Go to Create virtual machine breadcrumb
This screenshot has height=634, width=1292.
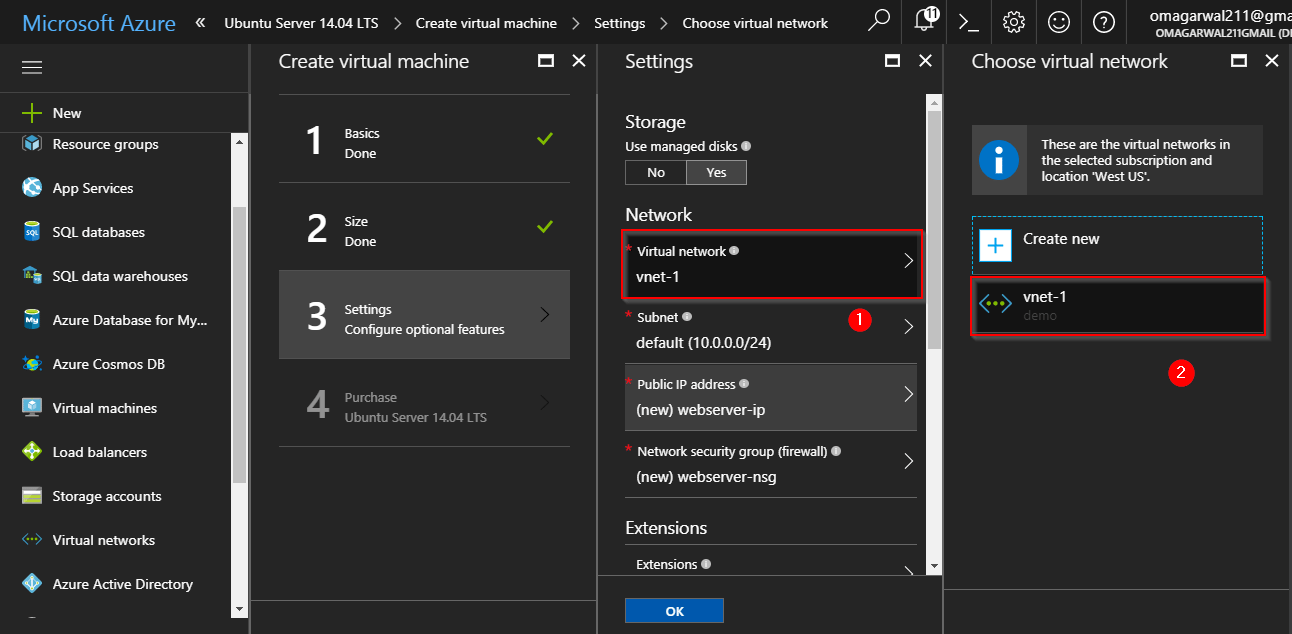click(x=486, y=23)
